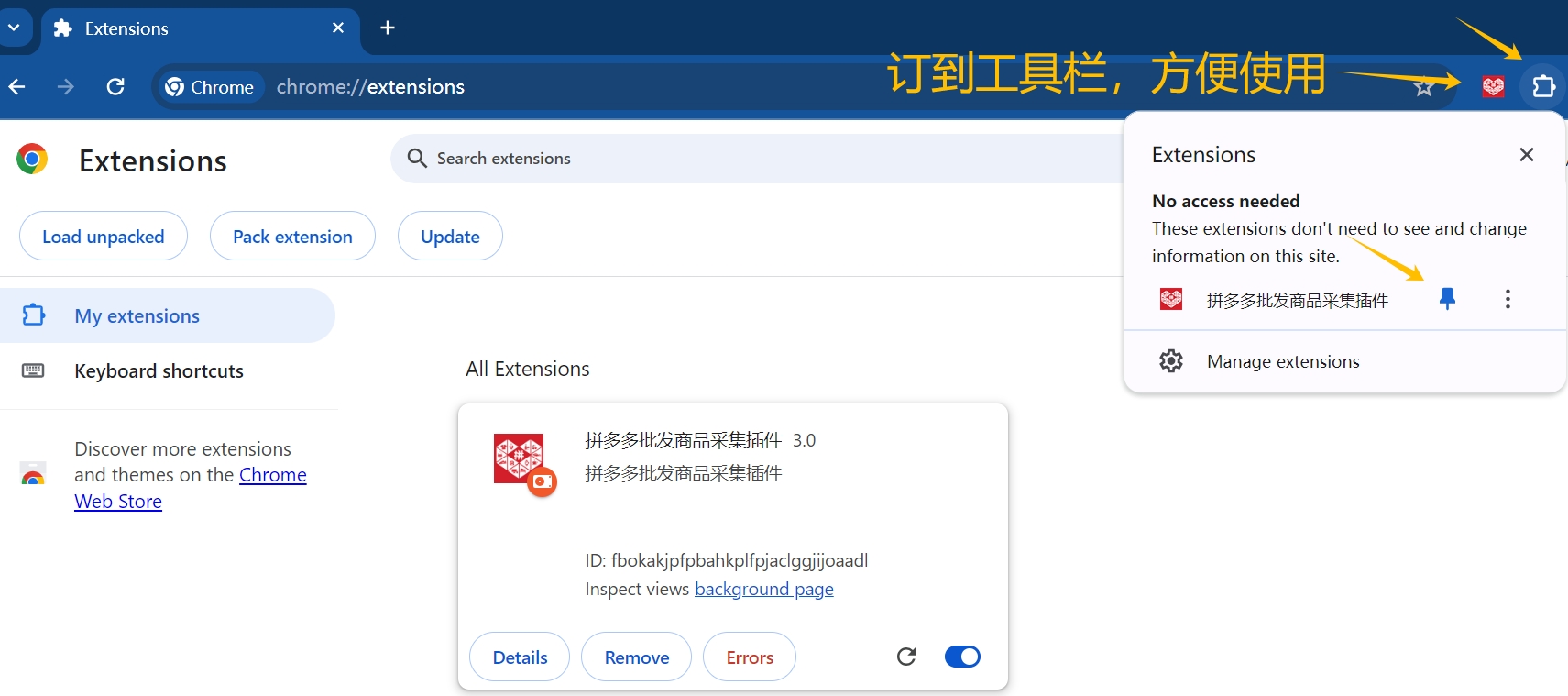The height and width of the screenshot is (696, 1568).
Task: Click the My extensions puzzle icon
Action: (x=33, y=315)
